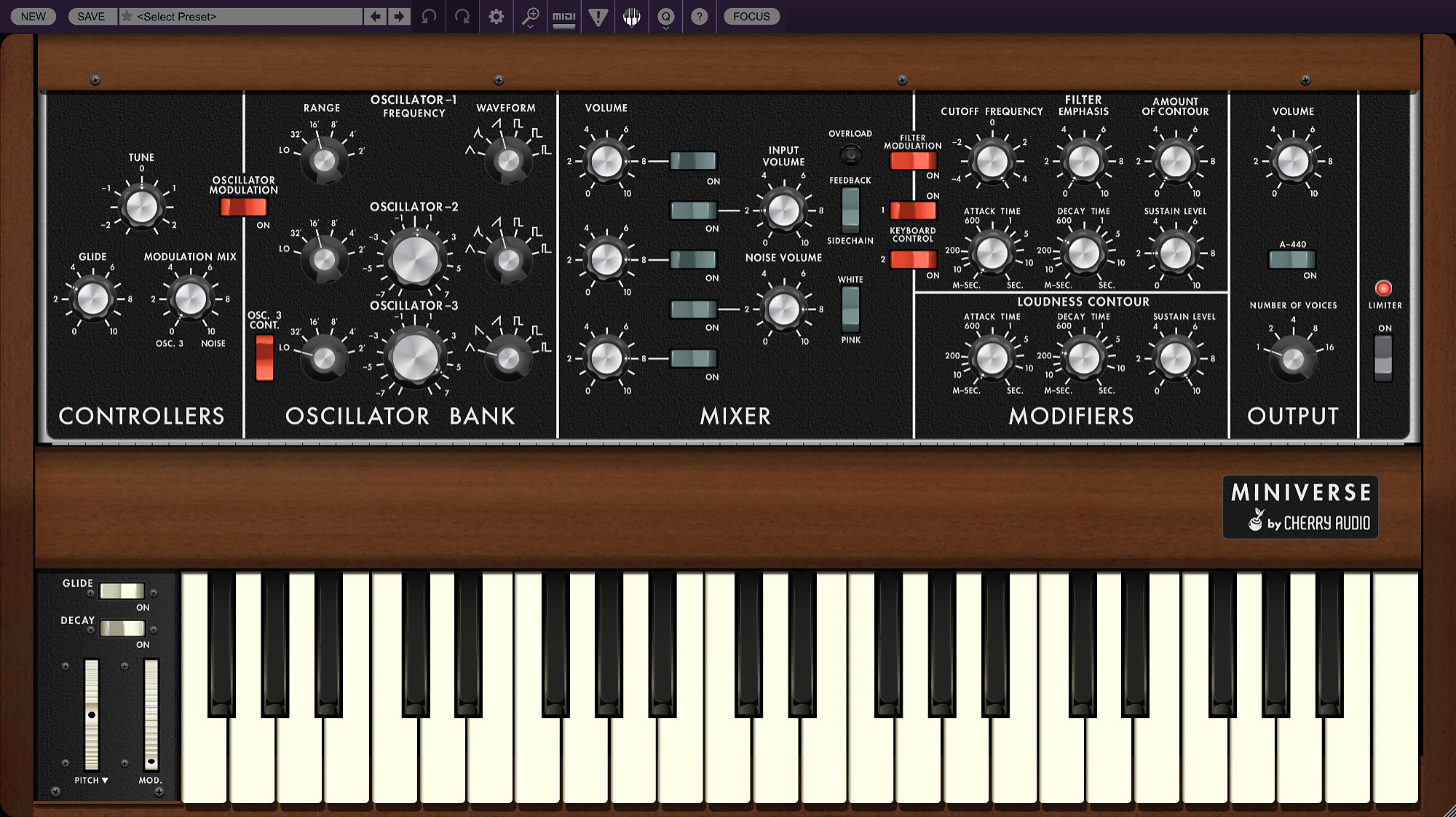Open the QWERTY musical keyboard icon

click(x=632, y=16)
